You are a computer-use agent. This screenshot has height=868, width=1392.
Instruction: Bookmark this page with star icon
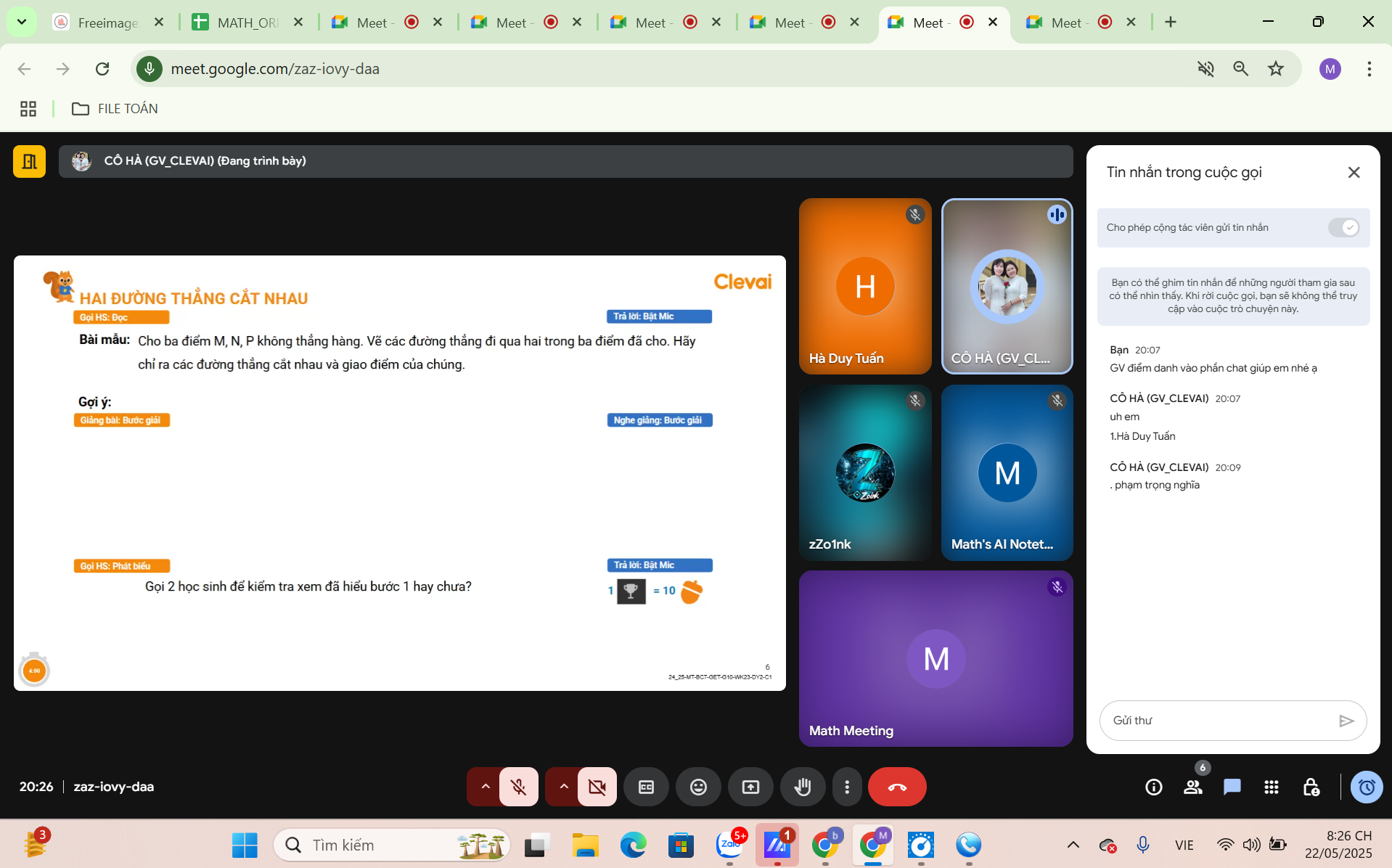tap(1275, 69)
